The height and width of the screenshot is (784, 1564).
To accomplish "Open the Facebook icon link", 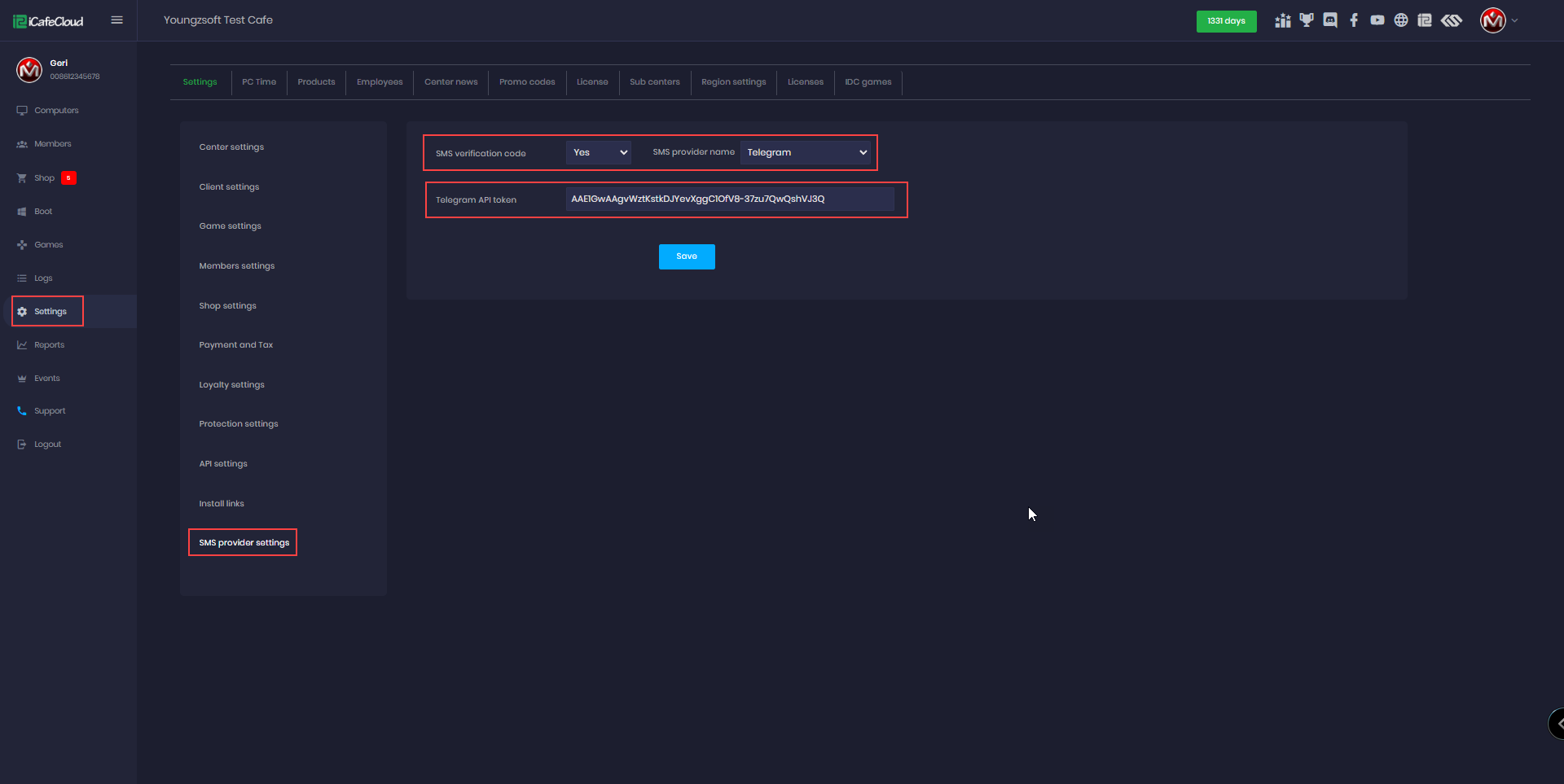I will tap(1354, 20).
